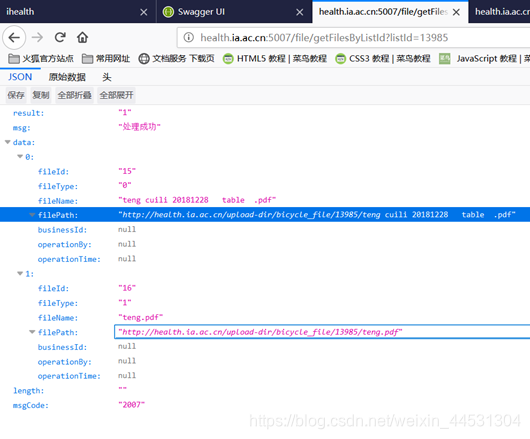
Task: Open the 火狐官方站点 bookmark folder
Action: [41, 59]
